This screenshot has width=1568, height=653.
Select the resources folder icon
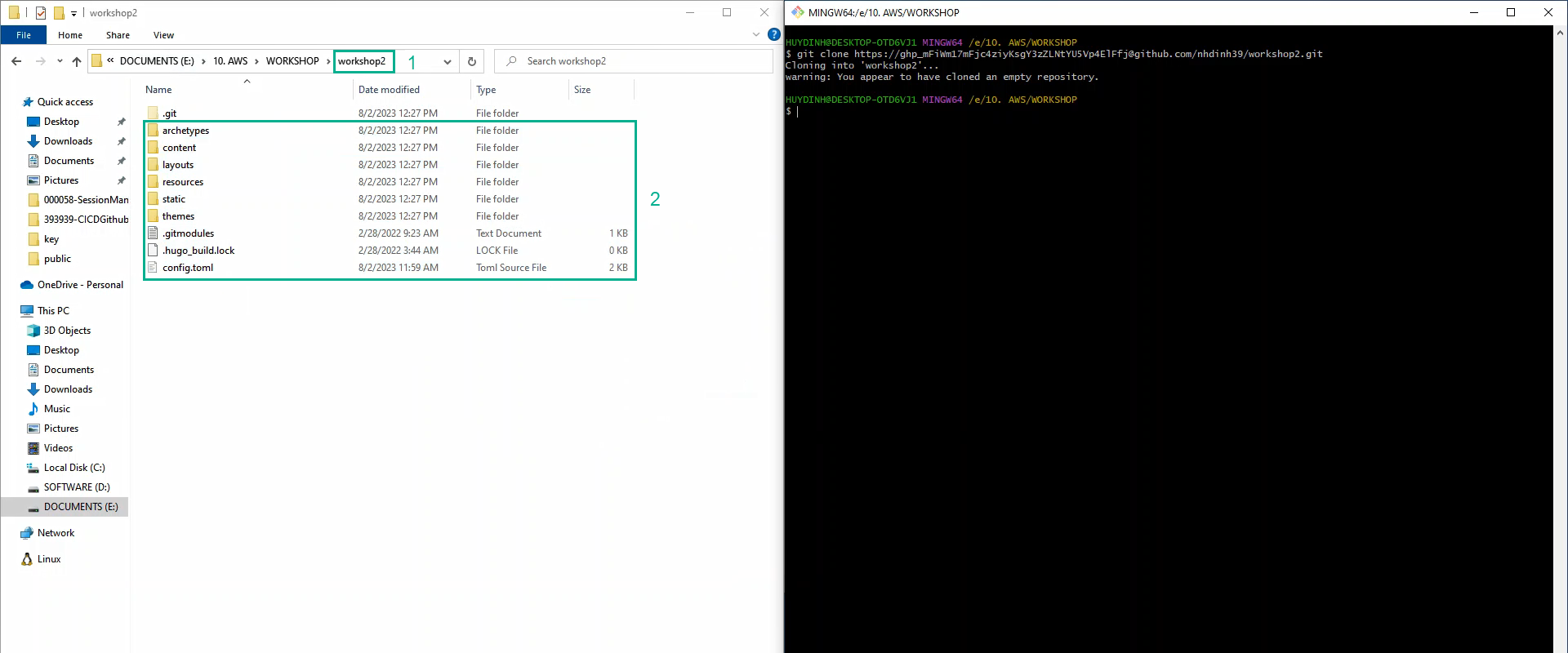[153, 182]
